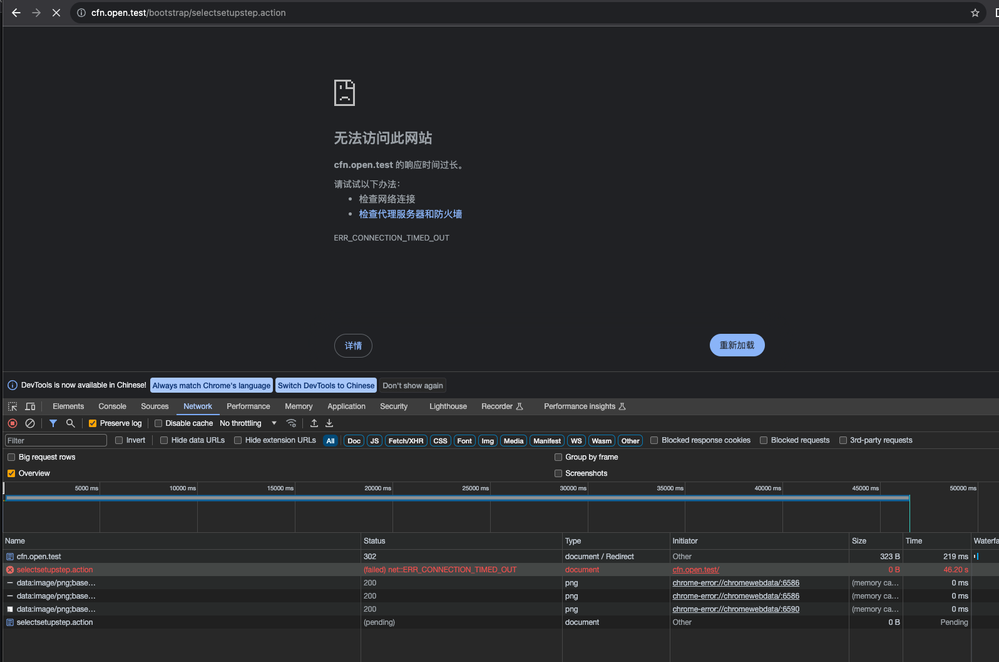View site information icon in address bar
This screenshot has height=662, width=999.
pos(81,13)
